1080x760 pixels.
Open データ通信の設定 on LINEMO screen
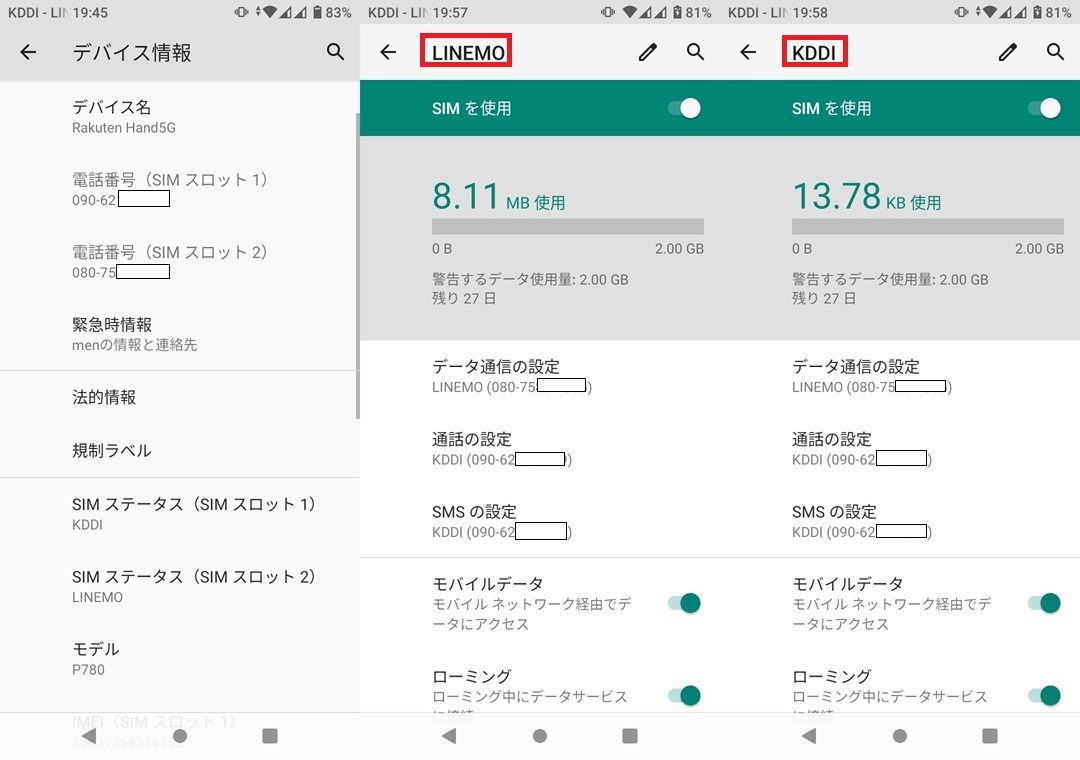[540, 376]
